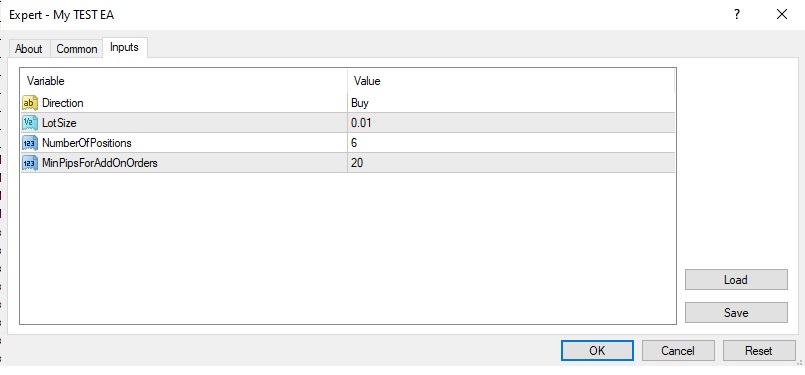805x375 pixels.
Task: Click the help question mark icon
Action: [737, 14]
